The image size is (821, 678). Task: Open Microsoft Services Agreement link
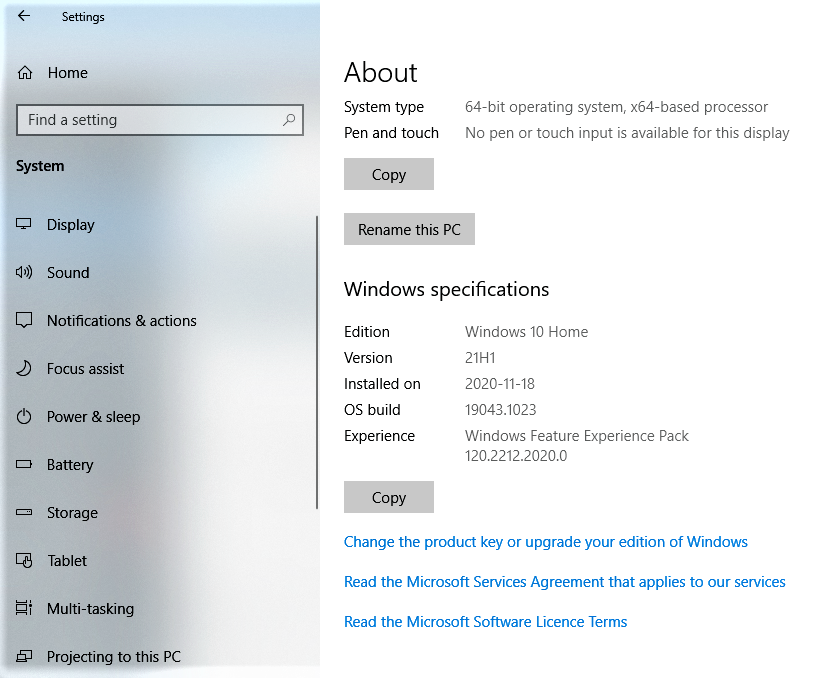[x=564, y=582]
